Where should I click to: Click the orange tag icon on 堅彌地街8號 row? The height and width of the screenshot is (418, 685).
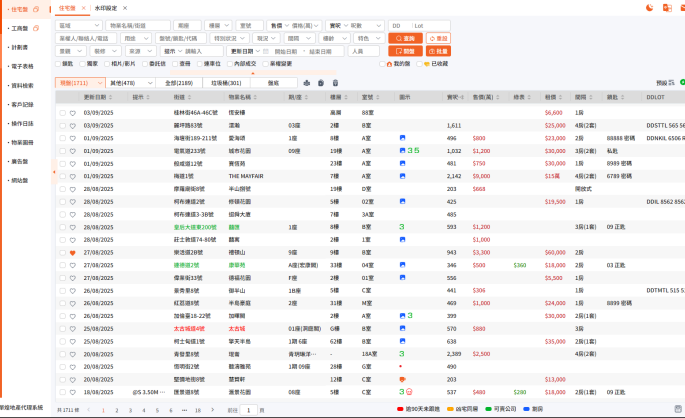pos(402,380)
